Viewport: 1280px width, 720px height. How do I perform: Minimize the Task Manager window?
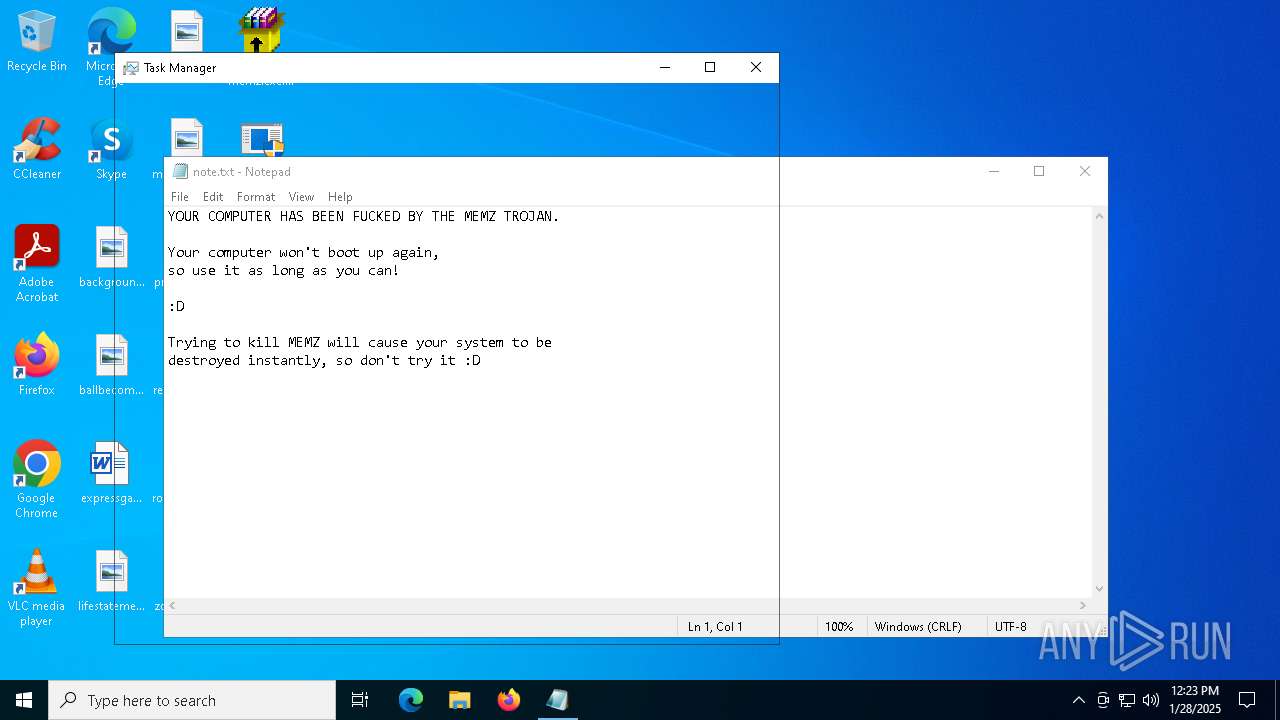(x=664, y=67)
